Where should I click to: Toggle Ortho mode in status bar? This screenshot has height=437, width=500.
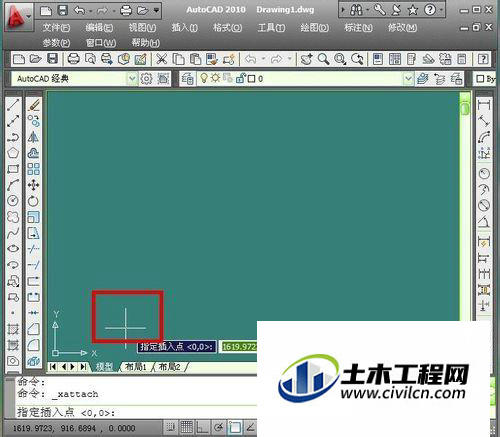[x=202, y=427]
